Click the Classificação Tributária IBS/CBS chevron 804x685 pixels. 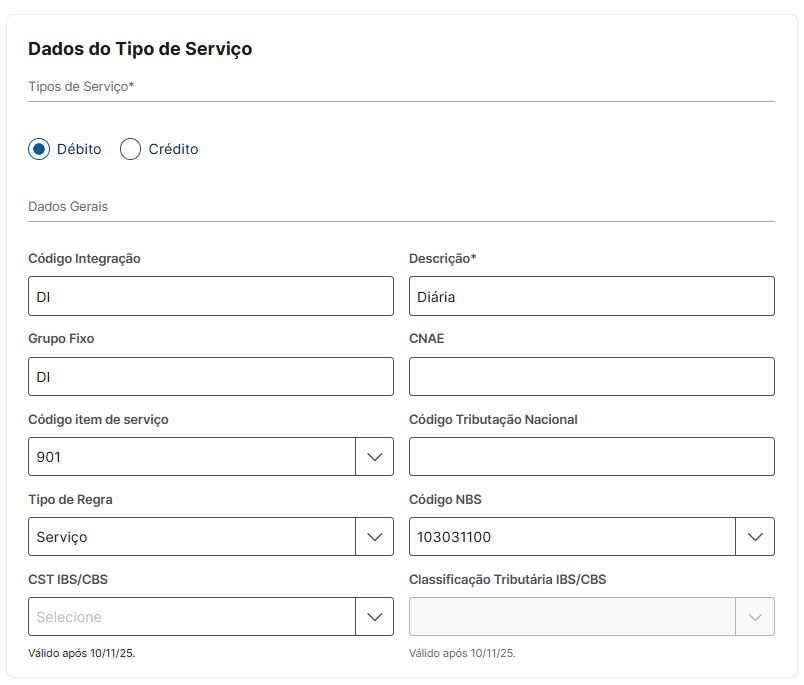coord(755,617)
